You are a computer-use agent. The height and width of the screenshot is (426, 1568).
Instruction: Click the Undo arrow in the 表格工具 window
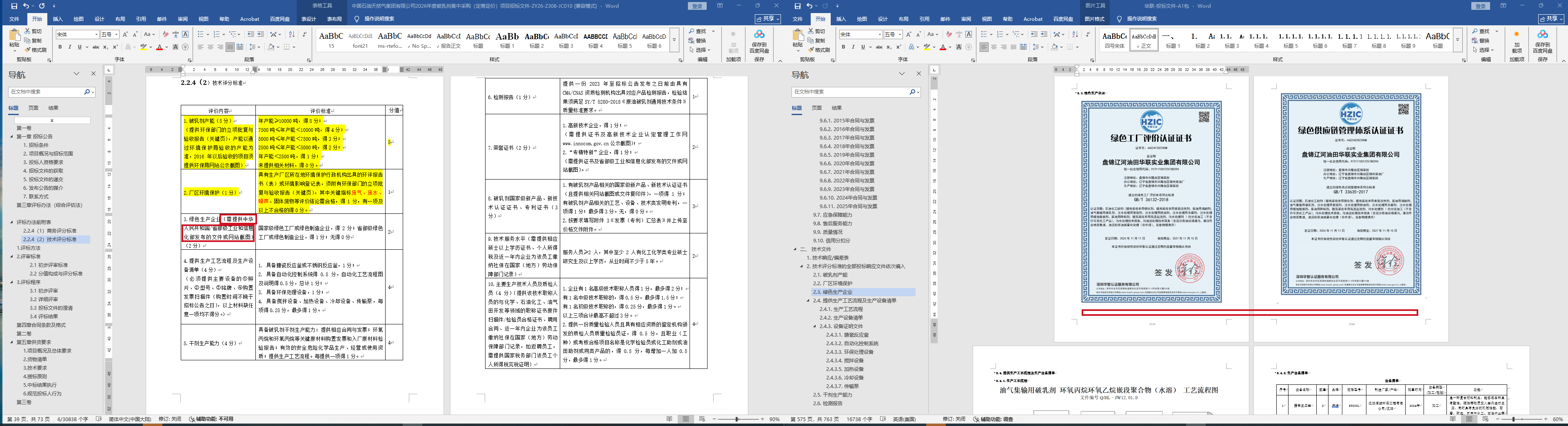click(26, 6)
